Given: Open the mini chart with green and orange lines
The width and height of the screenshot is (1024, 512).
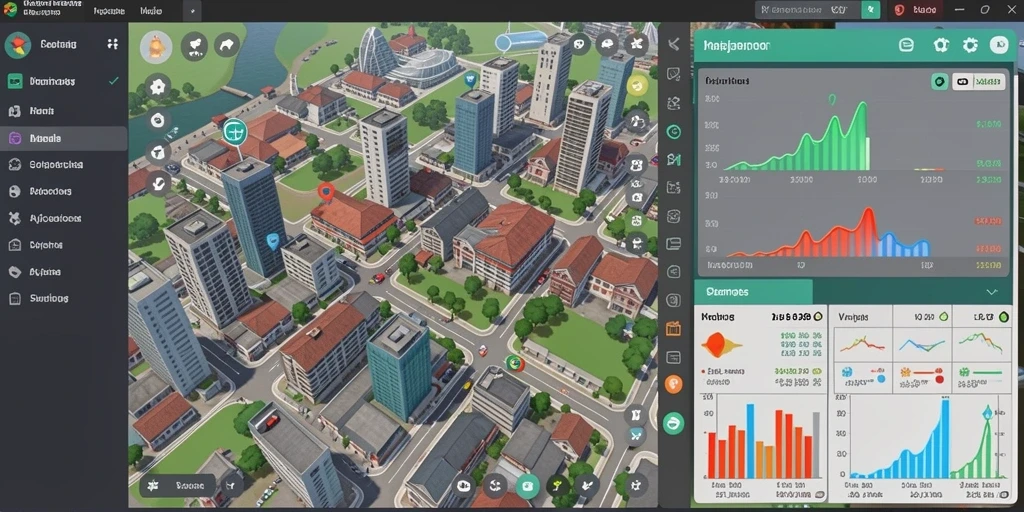Looking at the screenshot, I should click(x=980, y=344).
